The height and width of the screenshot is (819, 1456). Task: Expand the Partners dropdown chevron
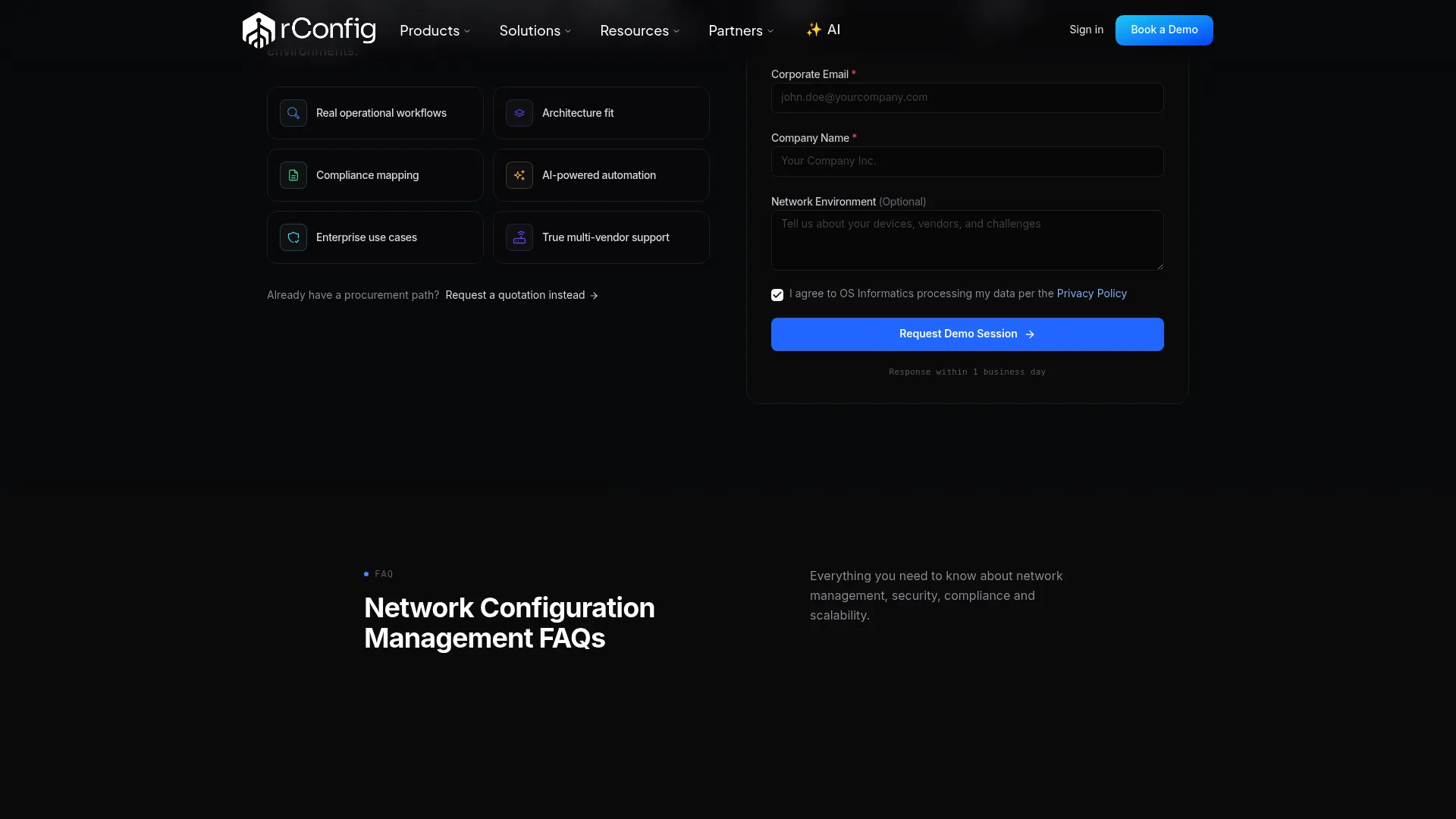pos(770,31)
